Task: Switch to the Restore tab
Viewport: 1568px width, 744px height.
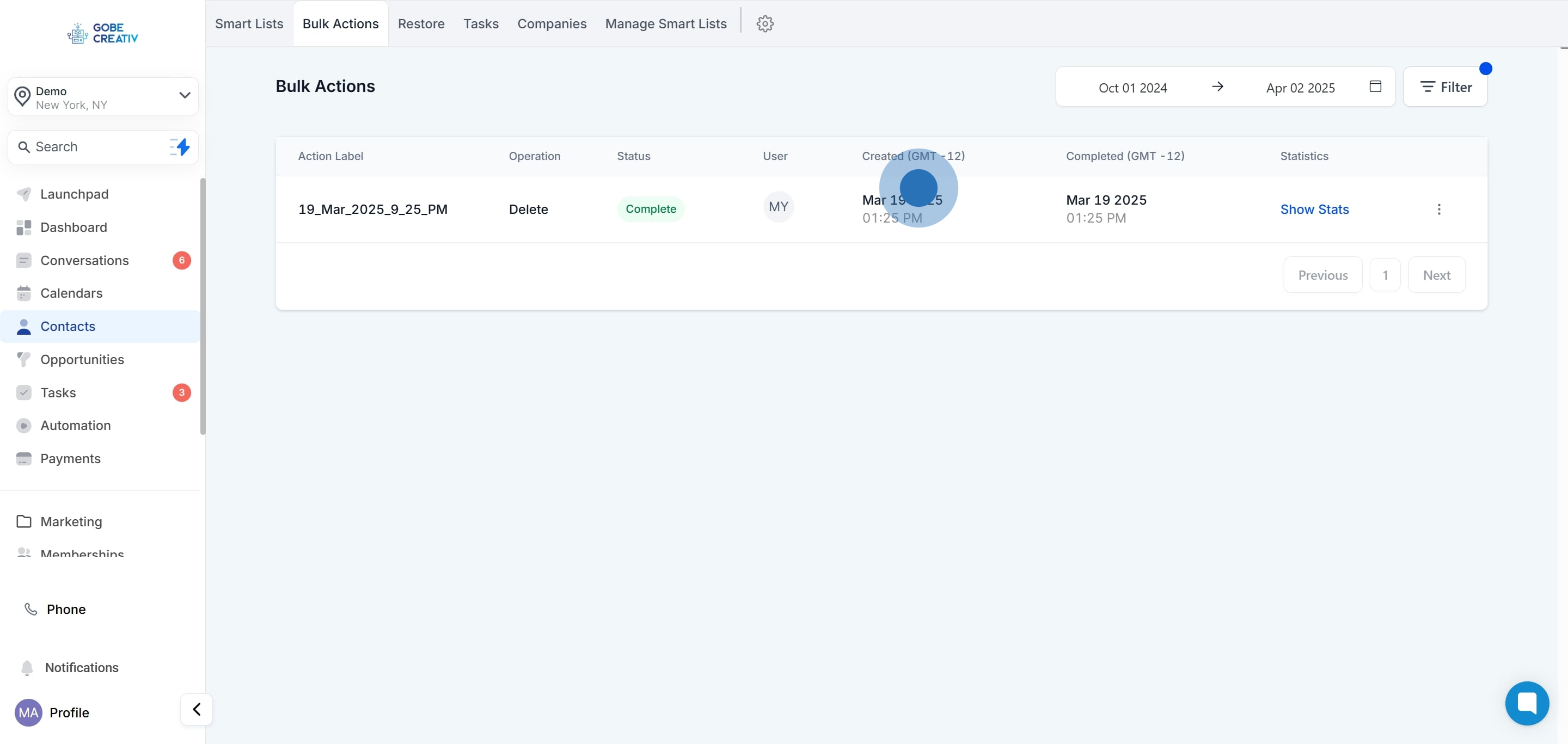Action: pos(421,24)
